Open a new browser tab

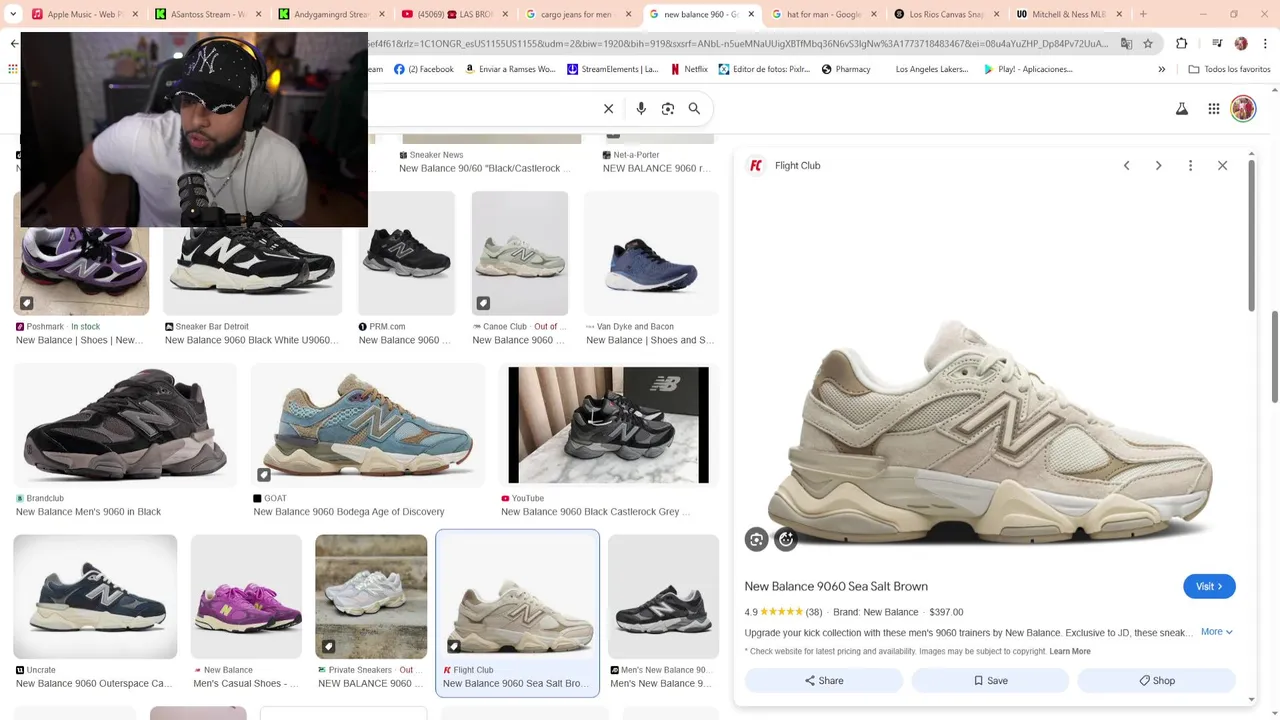point(1143,14)
